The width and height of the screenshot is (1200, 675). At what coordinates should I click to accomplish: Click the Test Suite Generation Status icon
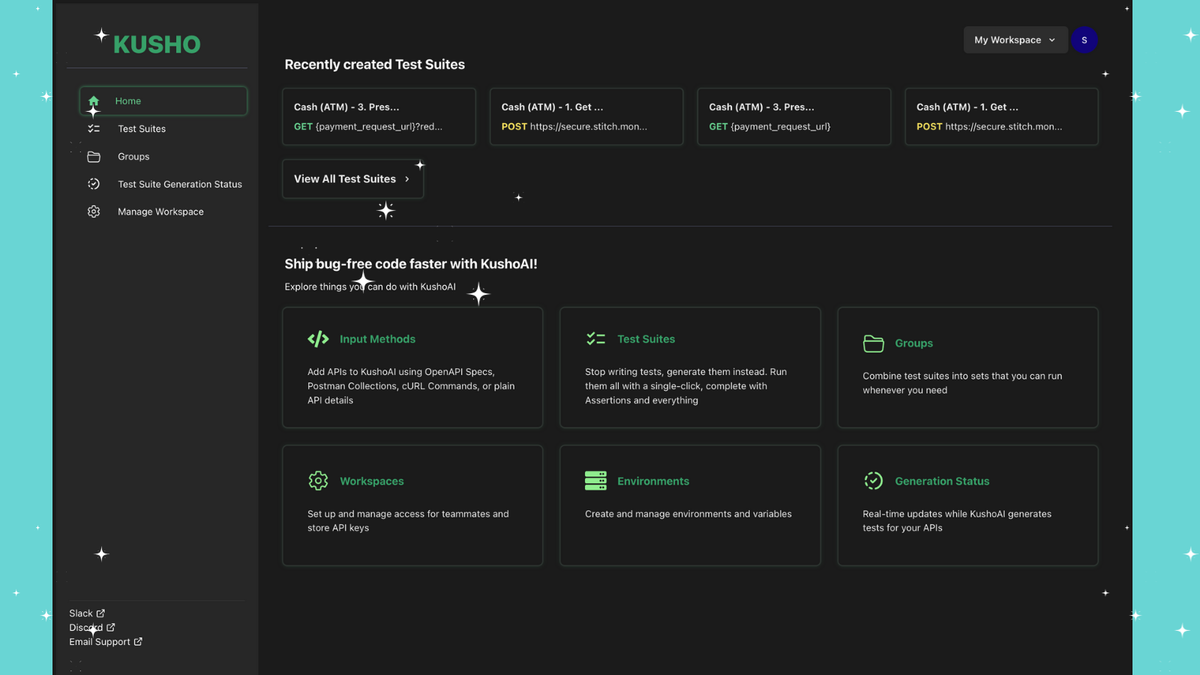click(x=94, y=184)
